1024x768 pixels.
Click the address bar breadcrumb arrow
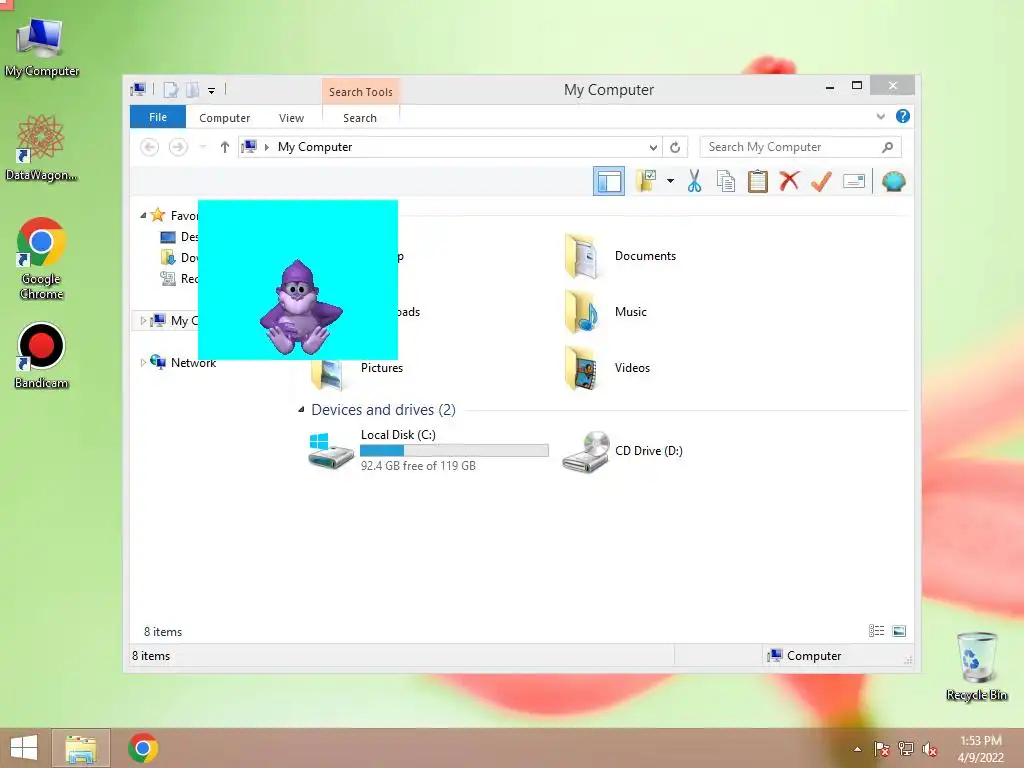click(x=266, y=147)
